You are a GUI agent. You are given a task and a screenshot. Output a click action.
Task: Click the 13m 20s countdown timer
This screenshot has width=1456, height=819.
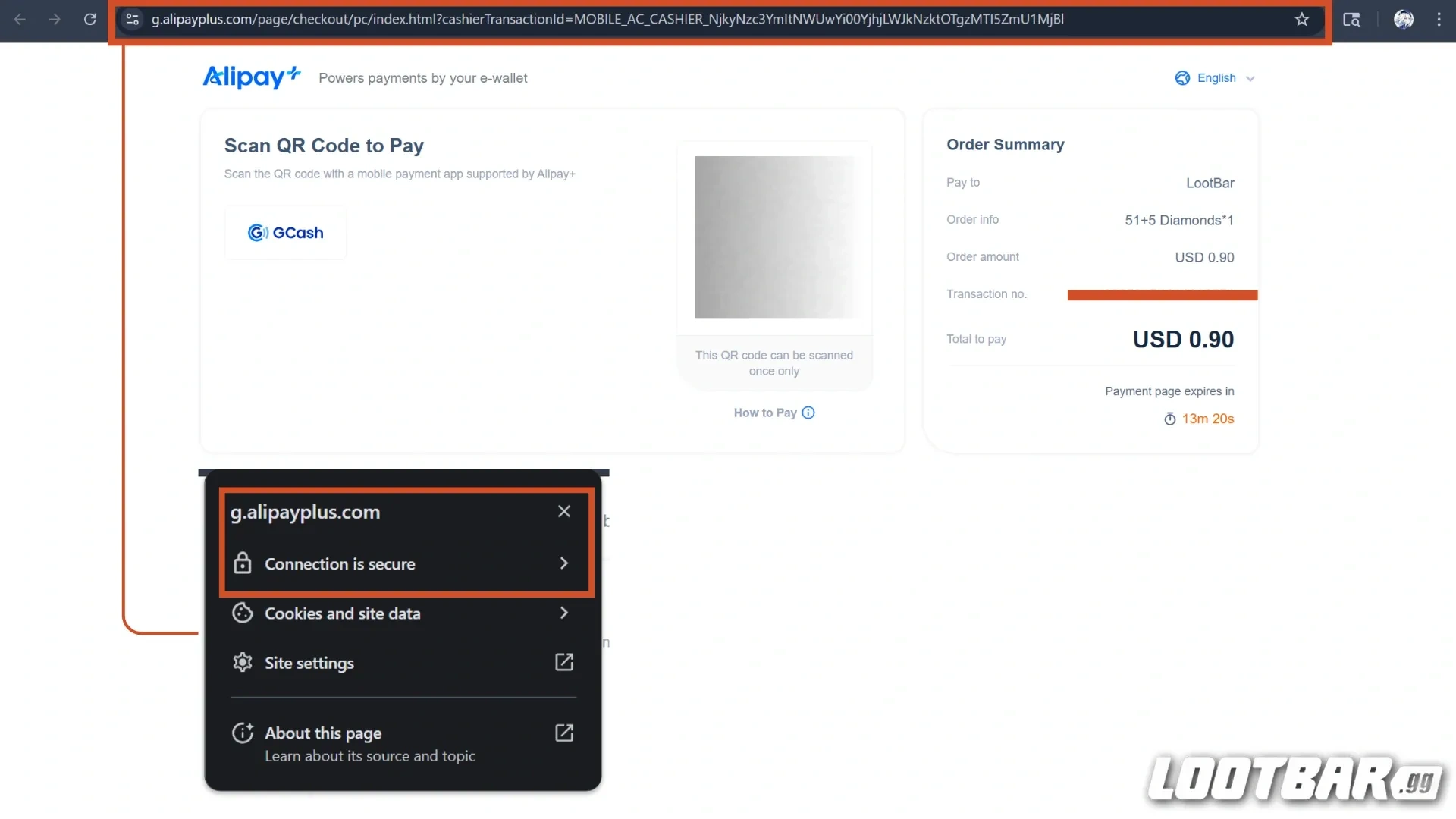(x=1208, y=419)
